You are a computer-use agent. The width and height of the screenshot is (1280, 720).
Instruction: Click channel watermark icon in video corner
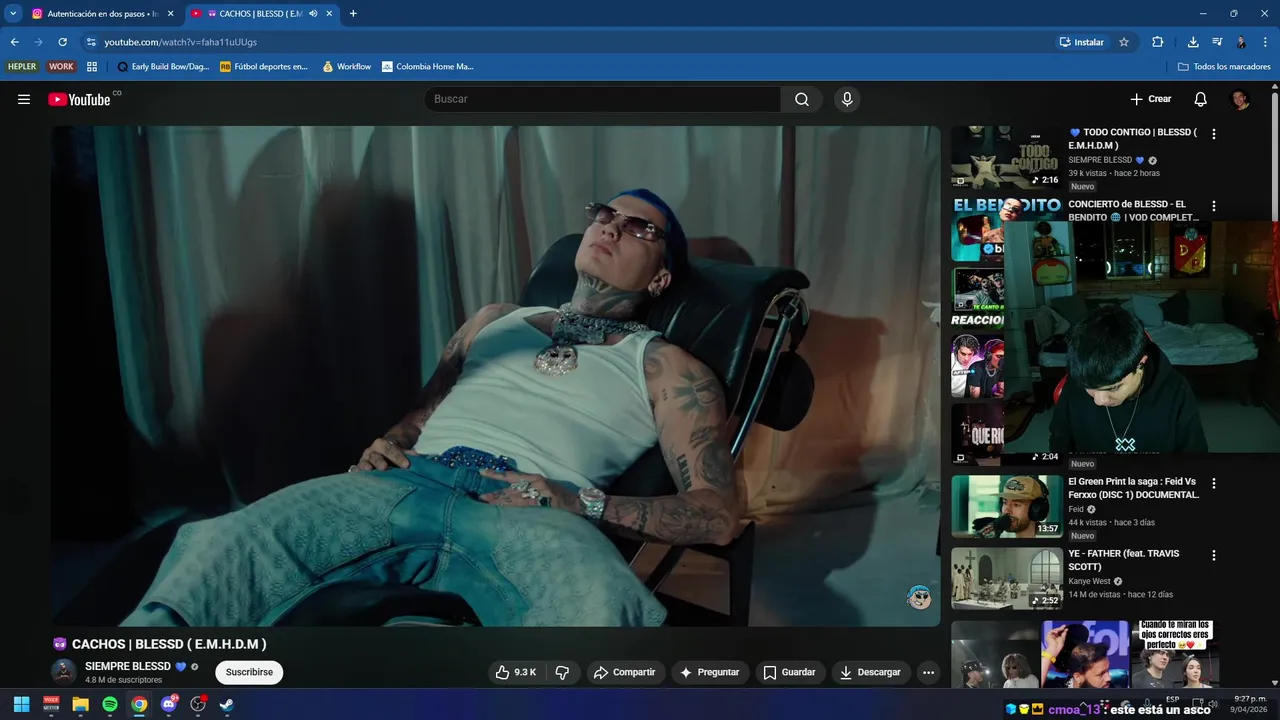click(x=919, y=598)
